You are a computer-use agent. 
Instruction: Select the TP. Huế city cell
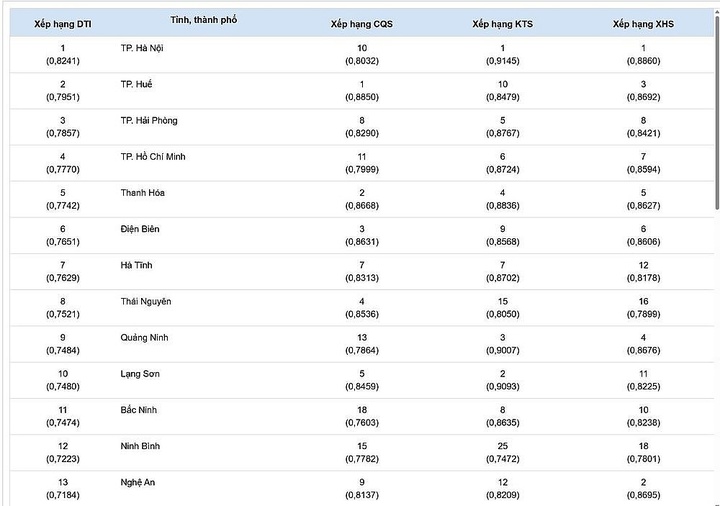point(136,84)
